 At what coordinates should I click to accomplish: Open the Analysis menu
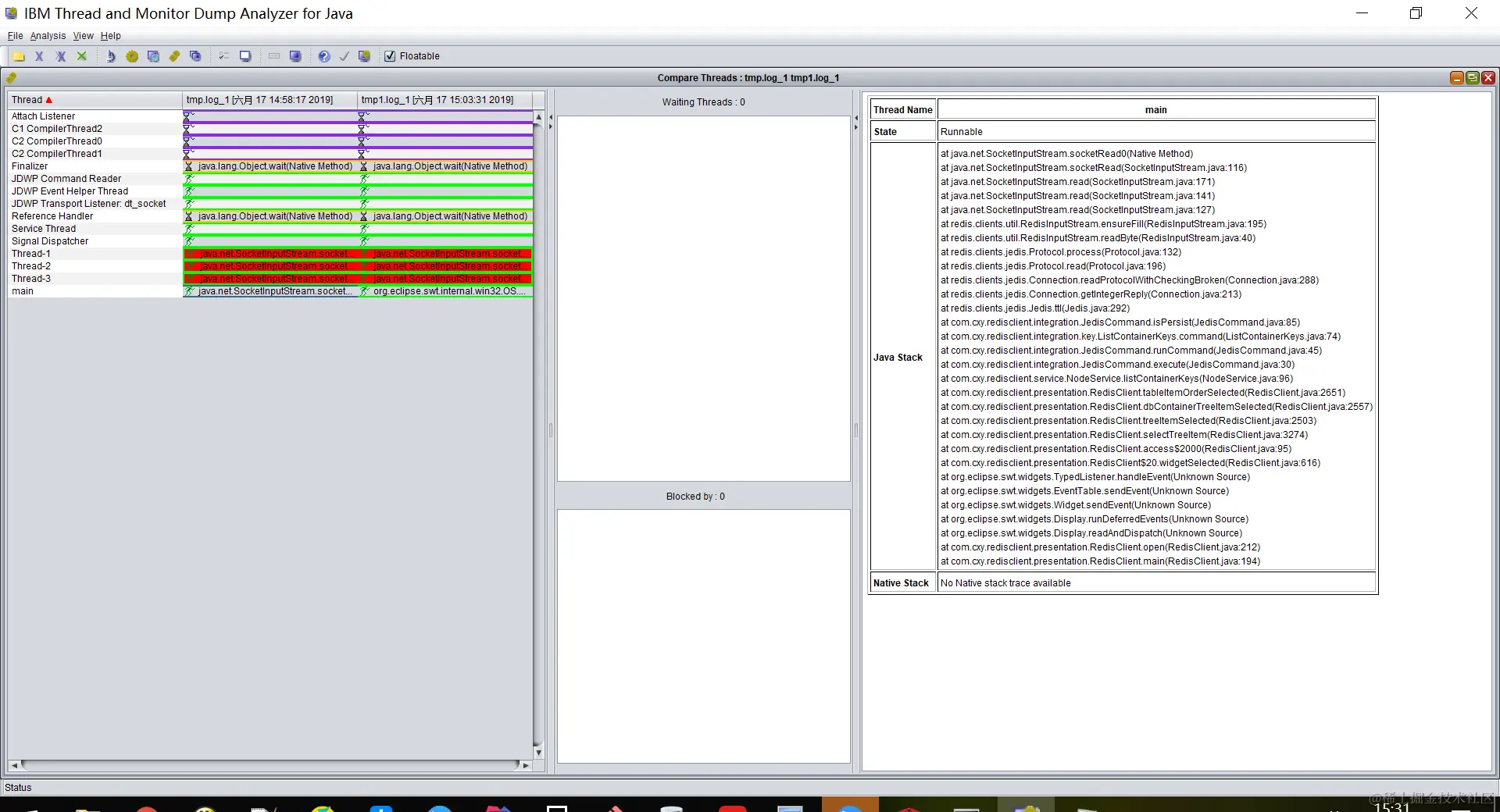coord(48,36)
